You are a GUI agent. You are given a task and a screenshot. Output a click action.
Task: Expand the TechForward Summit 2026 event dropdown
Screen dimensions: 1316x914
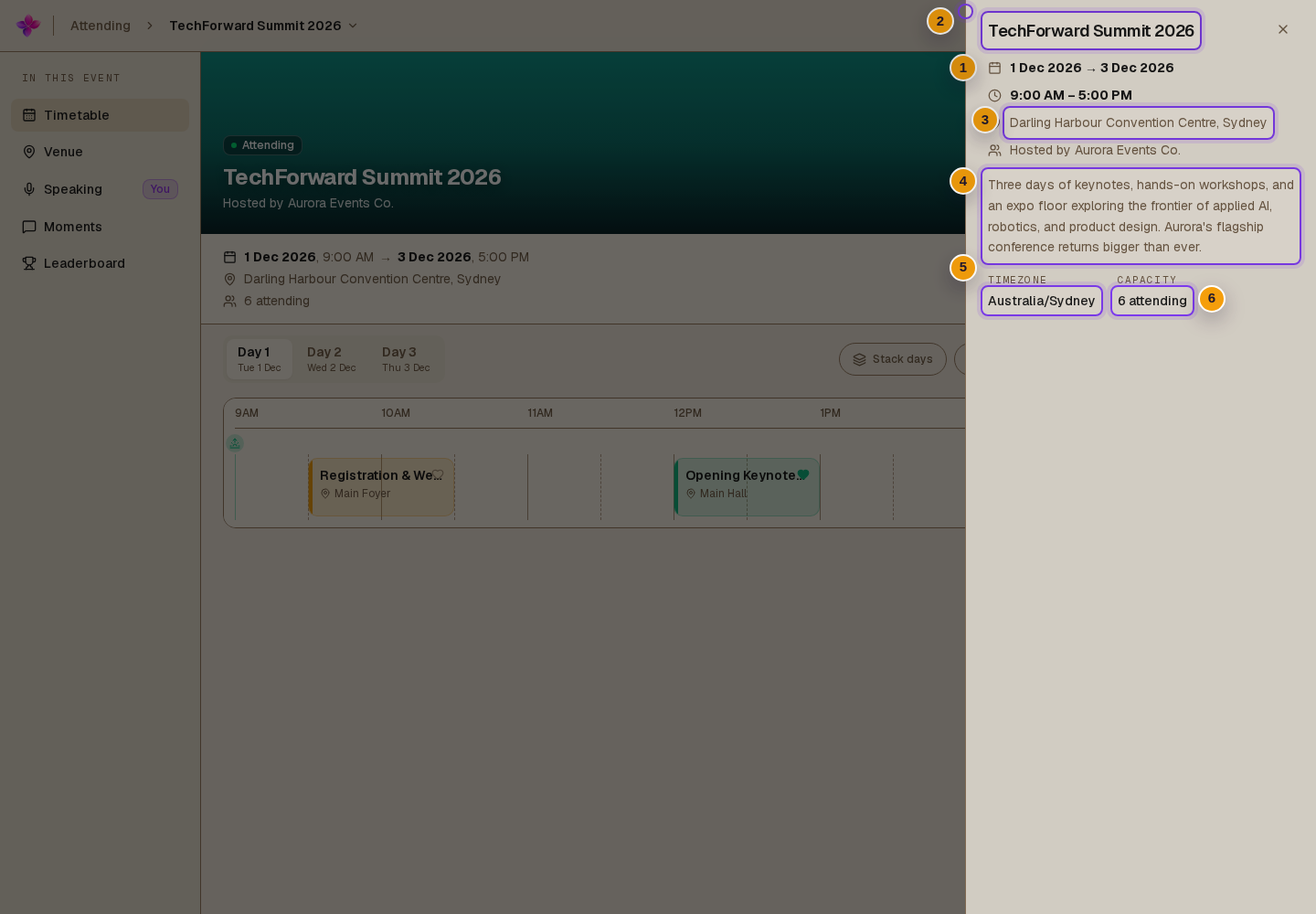(x=263, y=26)
